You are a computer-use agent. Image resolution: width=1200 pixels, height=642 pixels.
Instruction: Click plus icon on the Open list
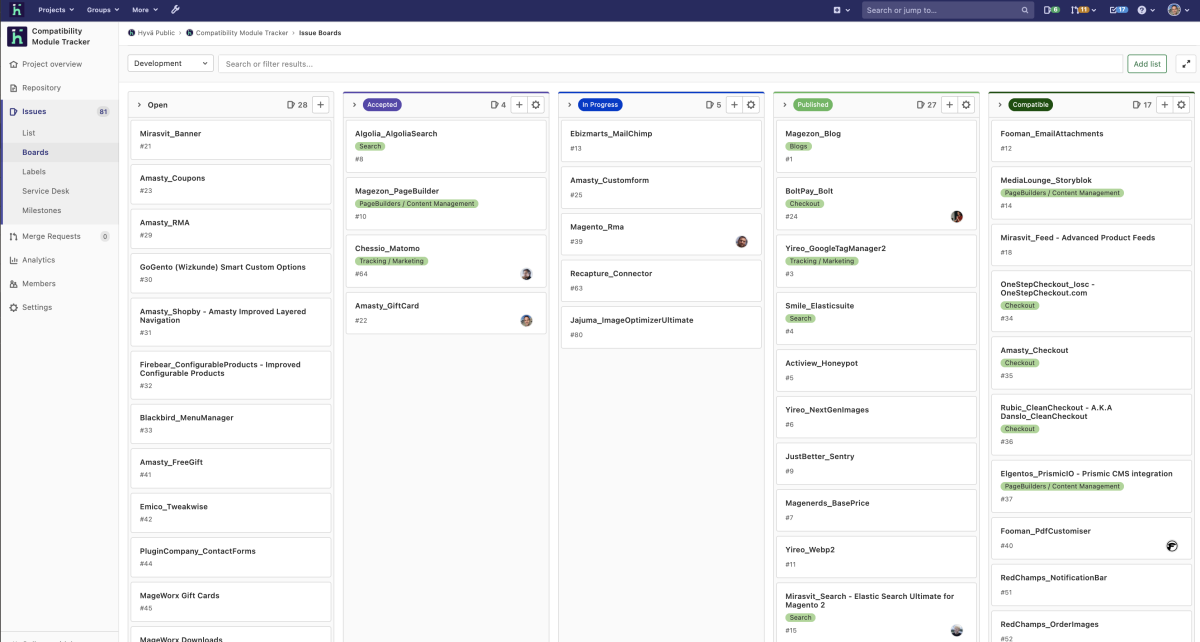[x=320, y=104]
